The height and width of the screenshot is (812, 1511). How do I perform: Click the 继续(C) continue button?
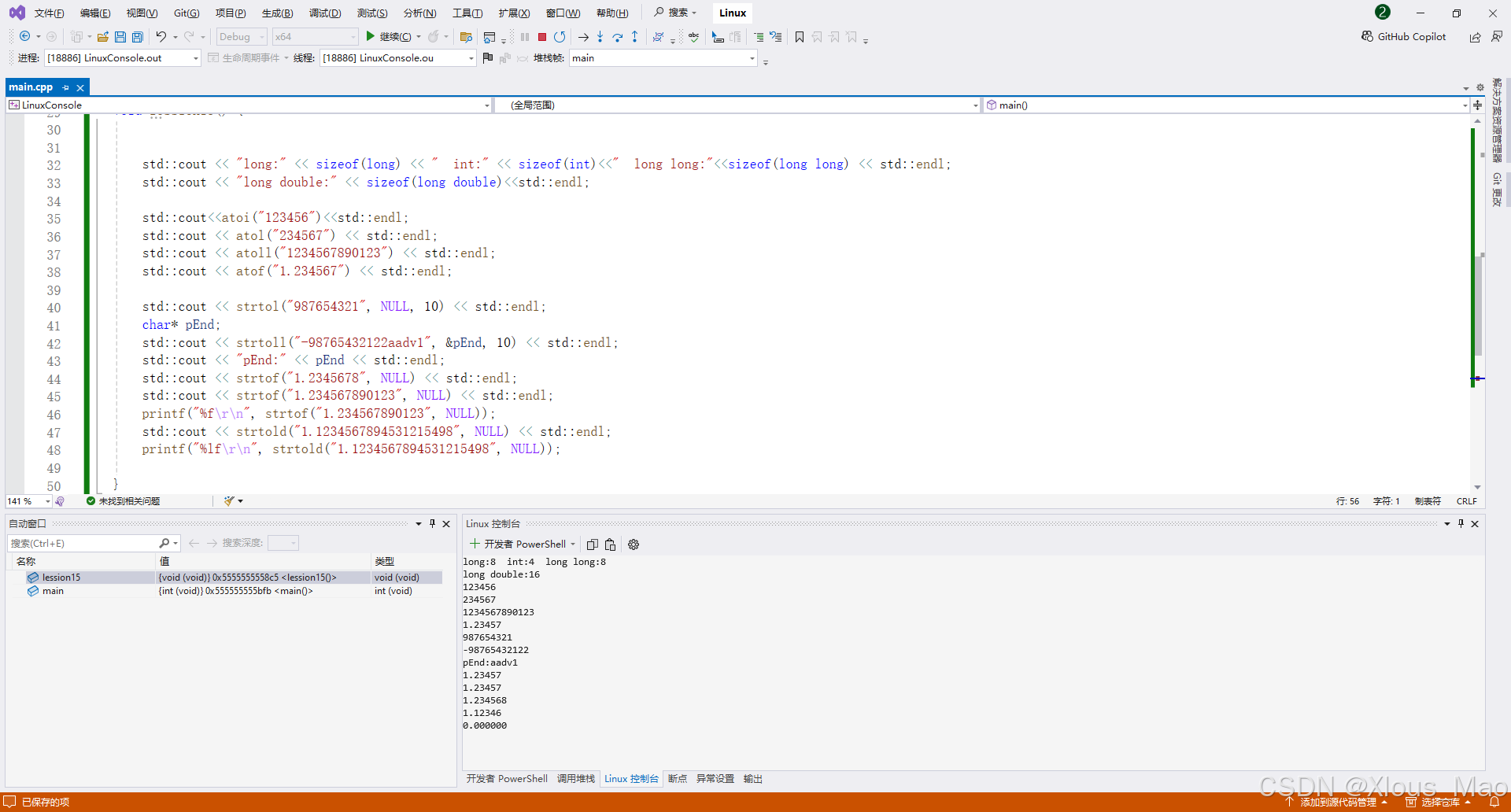click(x=390, y=36)
